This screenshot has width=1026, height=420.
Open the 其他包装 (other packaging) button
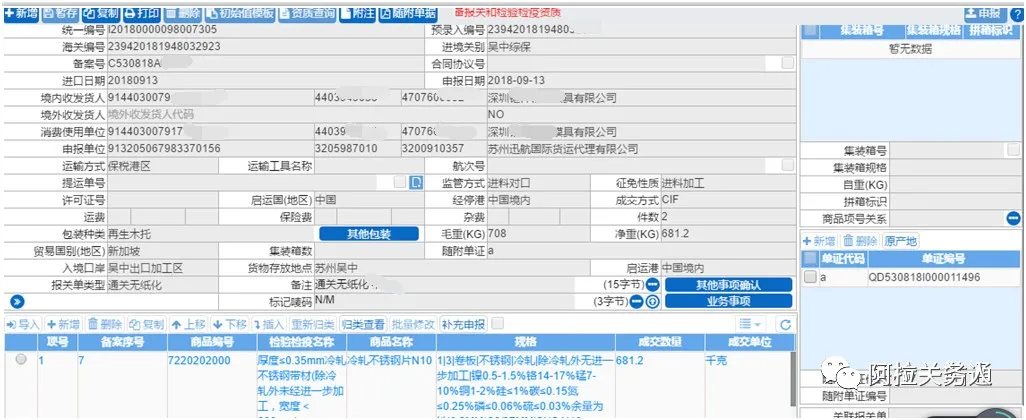368,233
